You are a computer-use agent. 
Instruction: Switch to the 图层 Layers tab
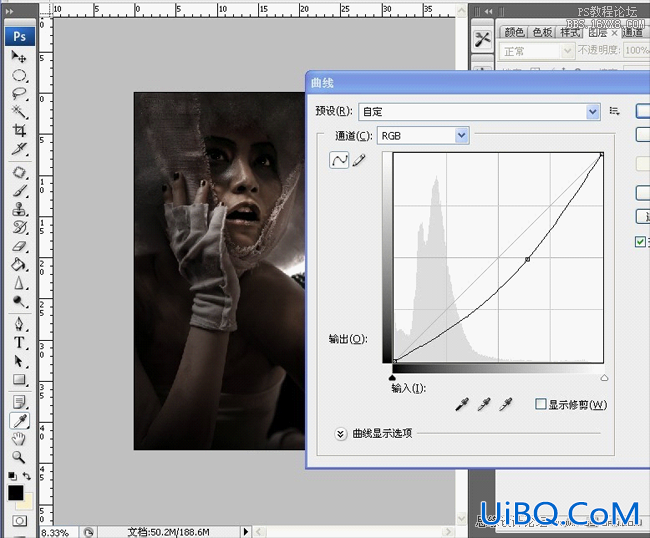coord(597,32)
